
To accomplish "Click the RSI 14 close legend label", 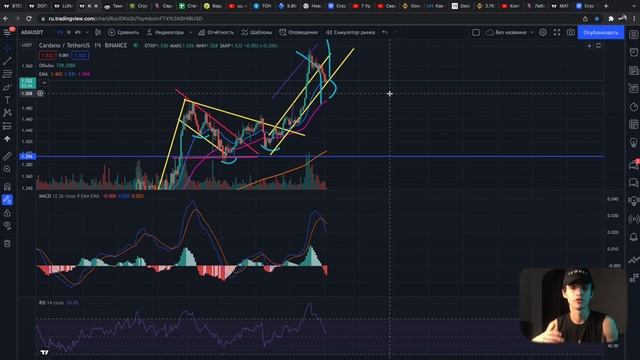I will point(51,303).
